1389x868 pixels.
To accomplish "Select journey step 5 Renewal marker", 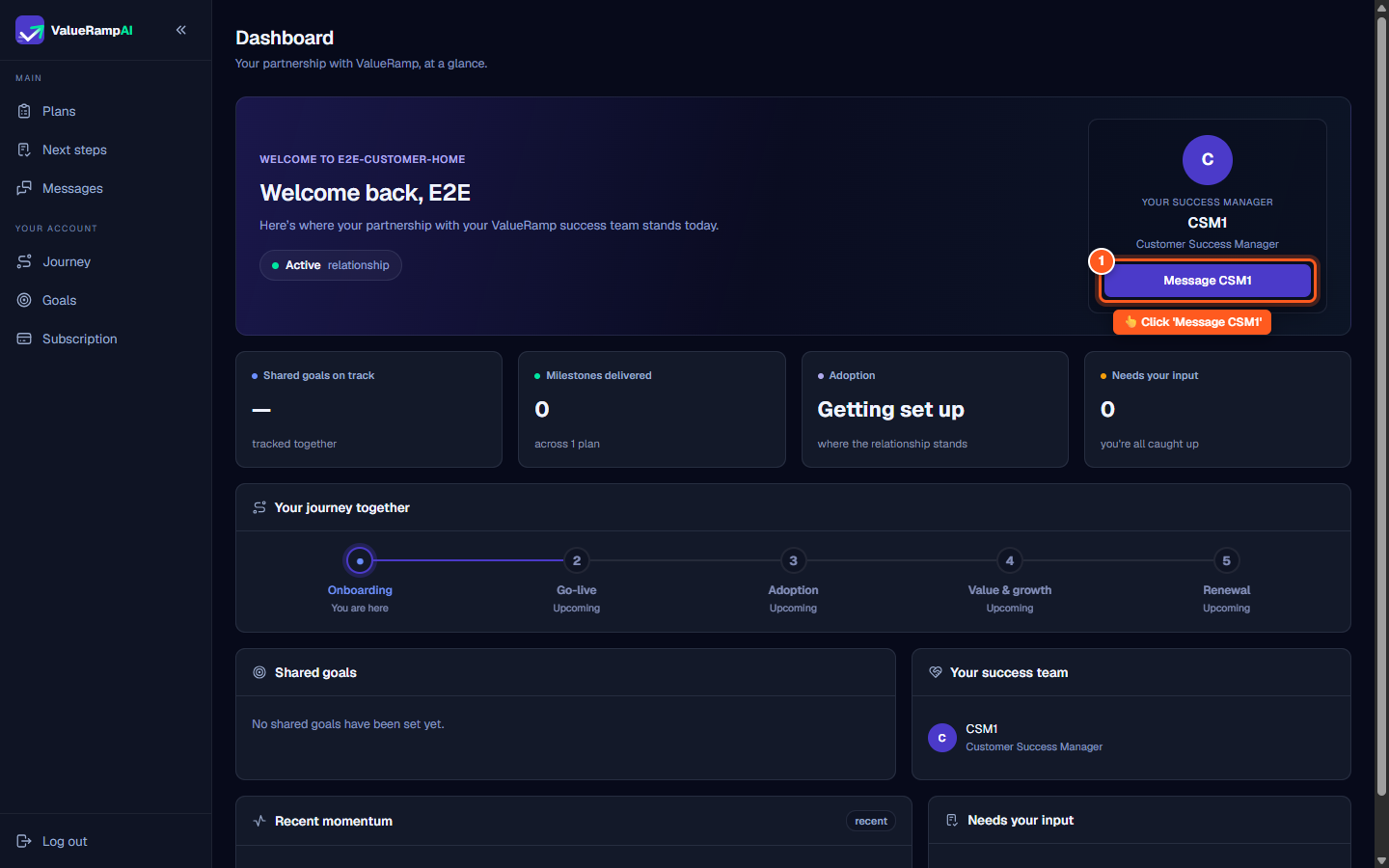I will (1227, 560).
